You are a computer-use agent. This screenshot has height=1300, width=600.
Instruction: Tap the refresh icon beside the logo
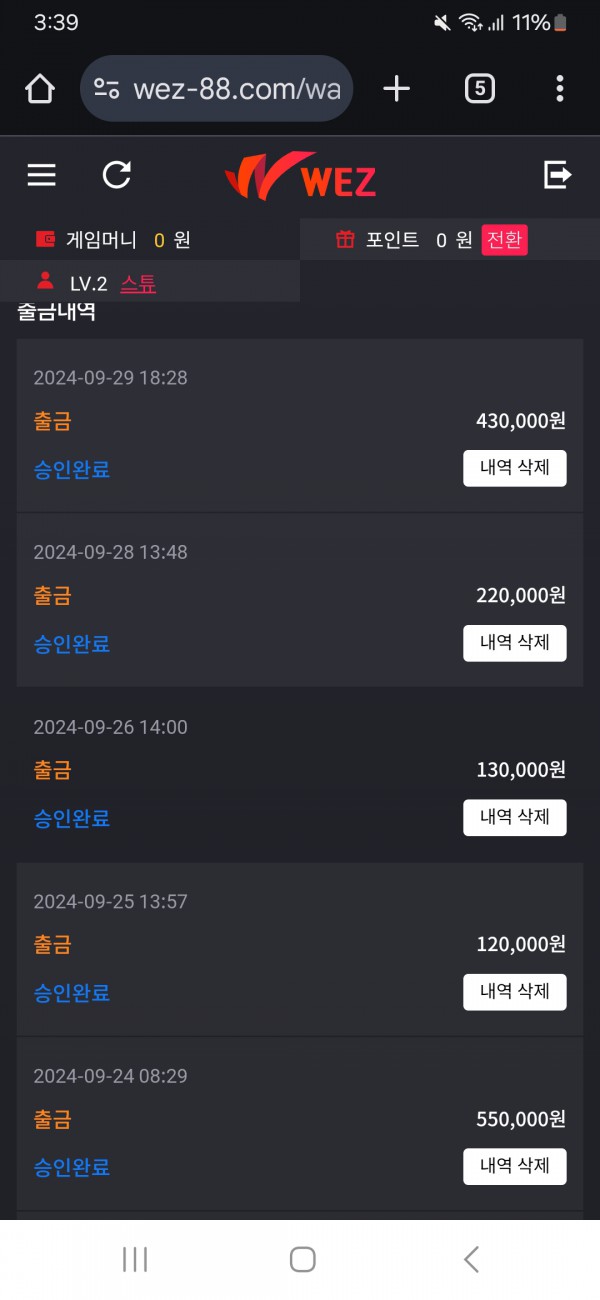pos(117,175)
